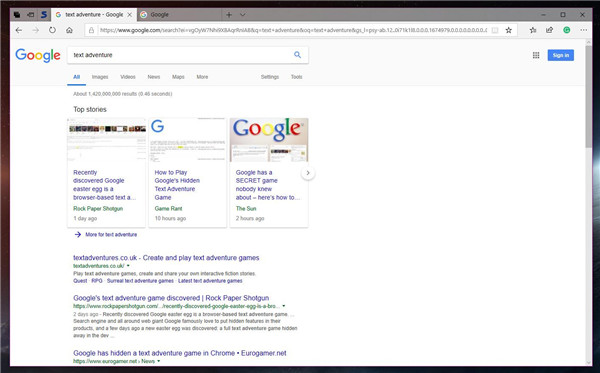Open the green extension icon in toolbar
Screen dimensions: 600x373
567,30
